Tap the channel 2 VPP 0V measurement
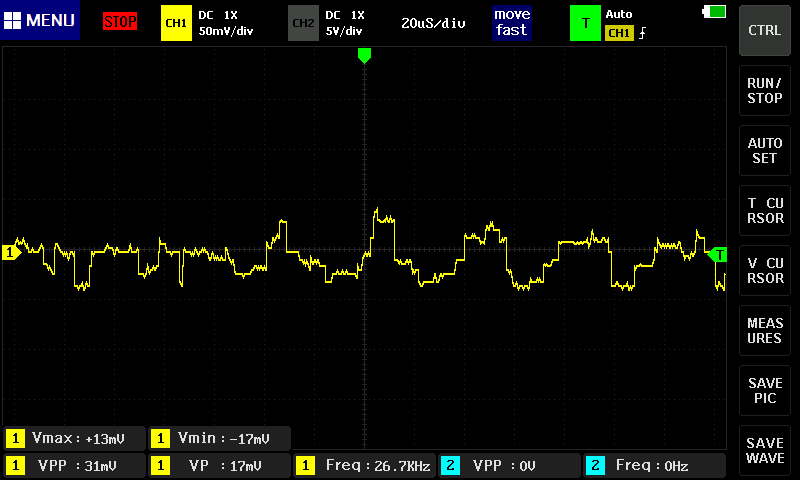The image size is (800, 480). (509, 465)
